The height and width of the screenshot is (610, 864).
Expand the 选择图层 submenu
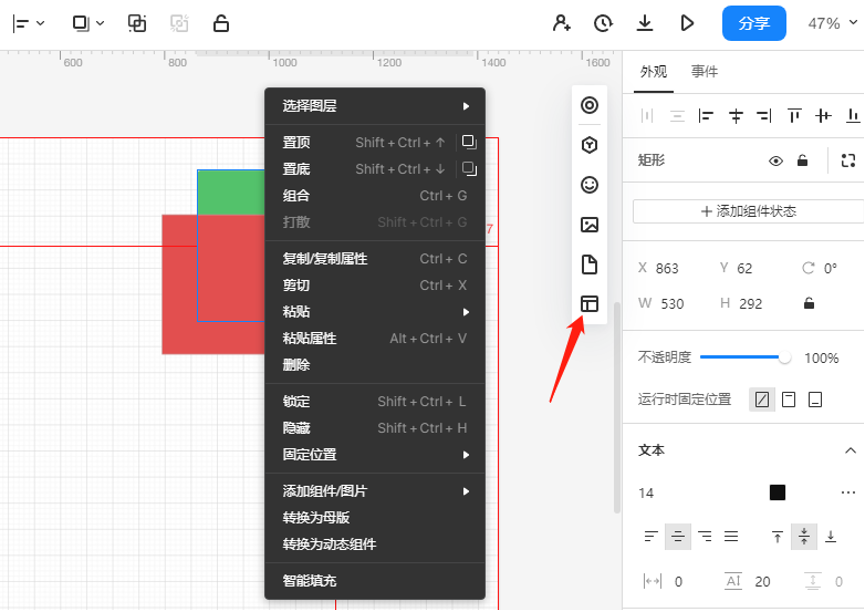click(374, 106)
